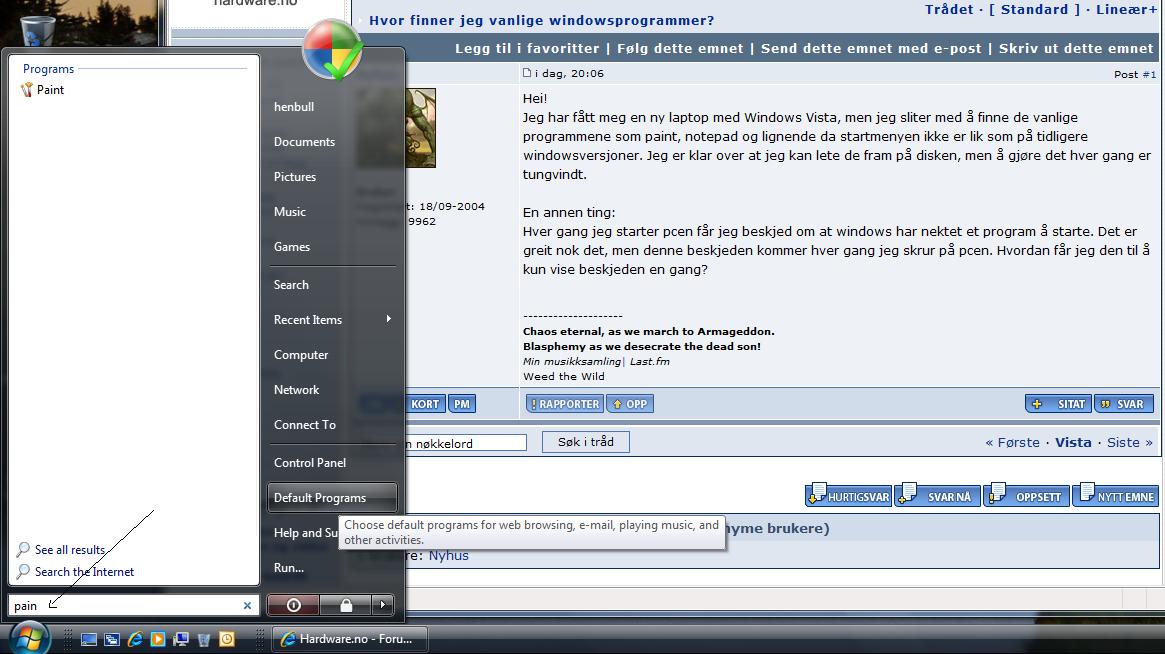Click the SITAT quote button
Screen dimensions: 1165x654
(x=1059, y=404)
